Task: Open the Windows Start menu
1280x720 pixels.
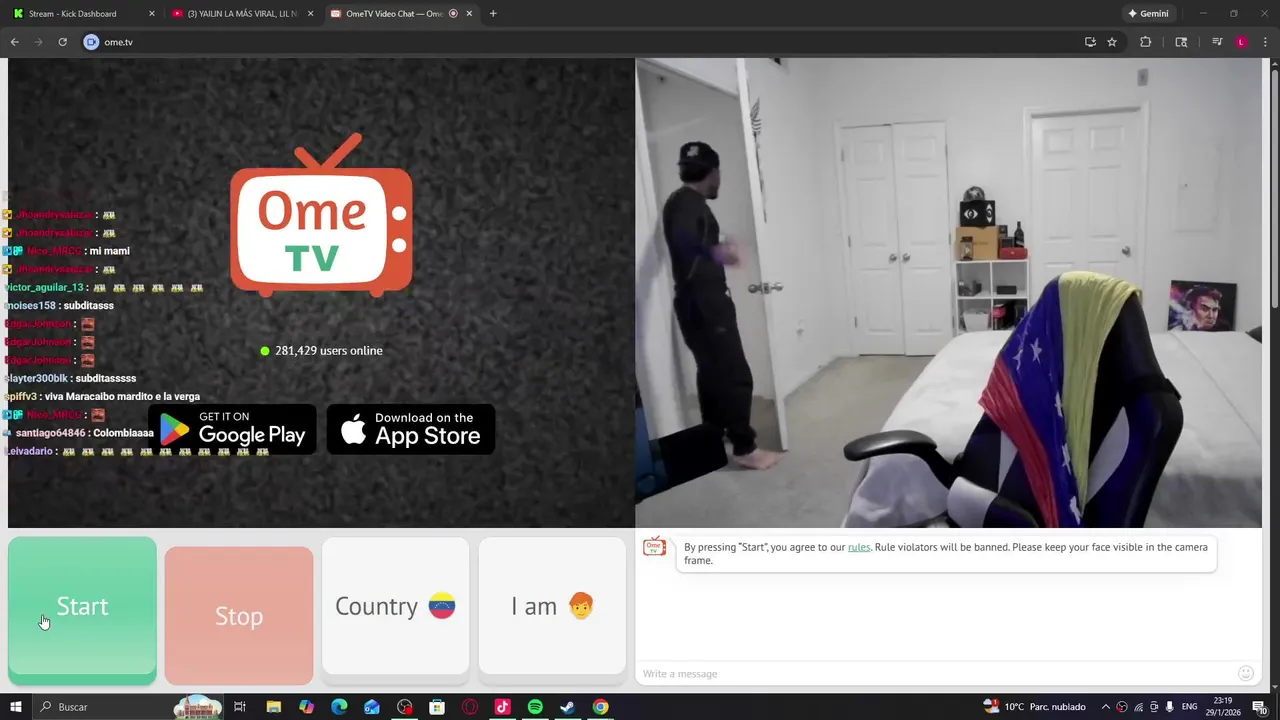Action: click(x=16, y=707)
